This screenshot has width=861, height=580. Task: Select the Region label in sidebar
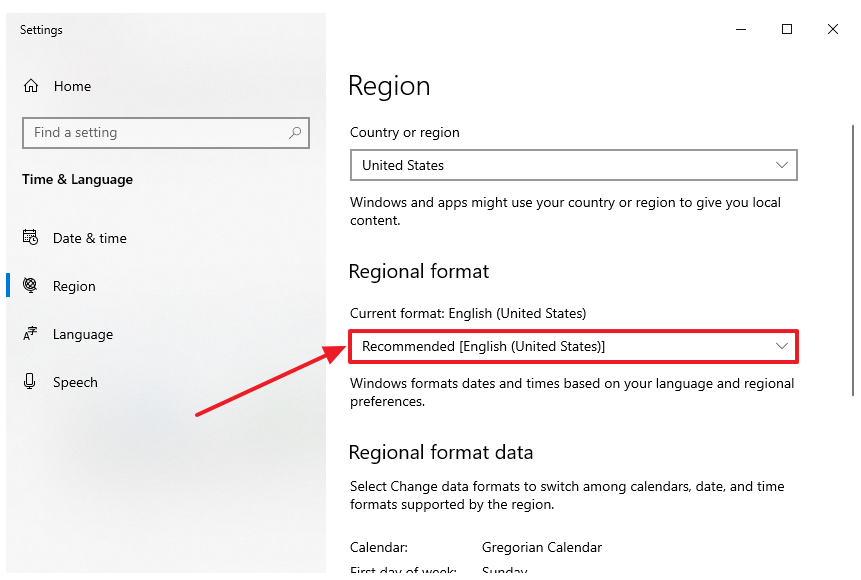(x=74, y=286)
